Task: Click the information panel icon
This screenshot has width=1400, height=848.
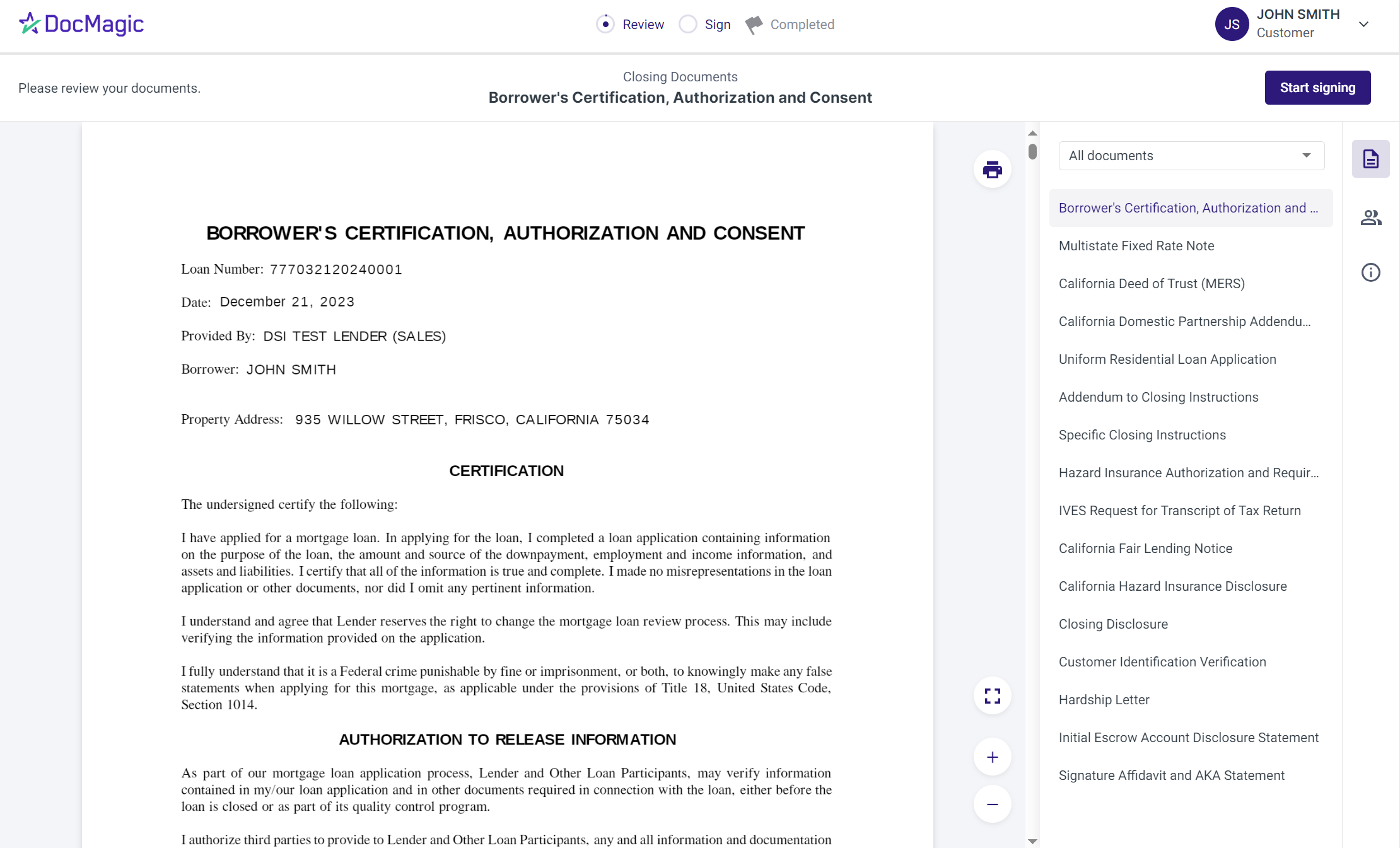Action: pos(1372,272)
